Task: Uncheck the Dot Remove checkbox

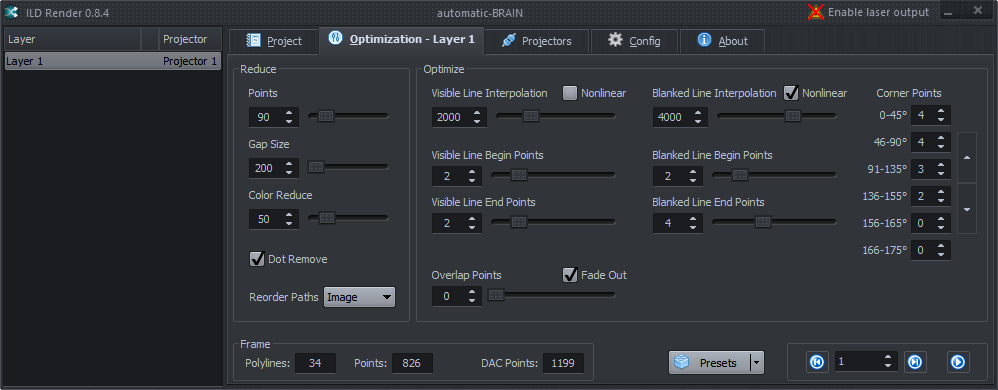Action: coord(257,259)
